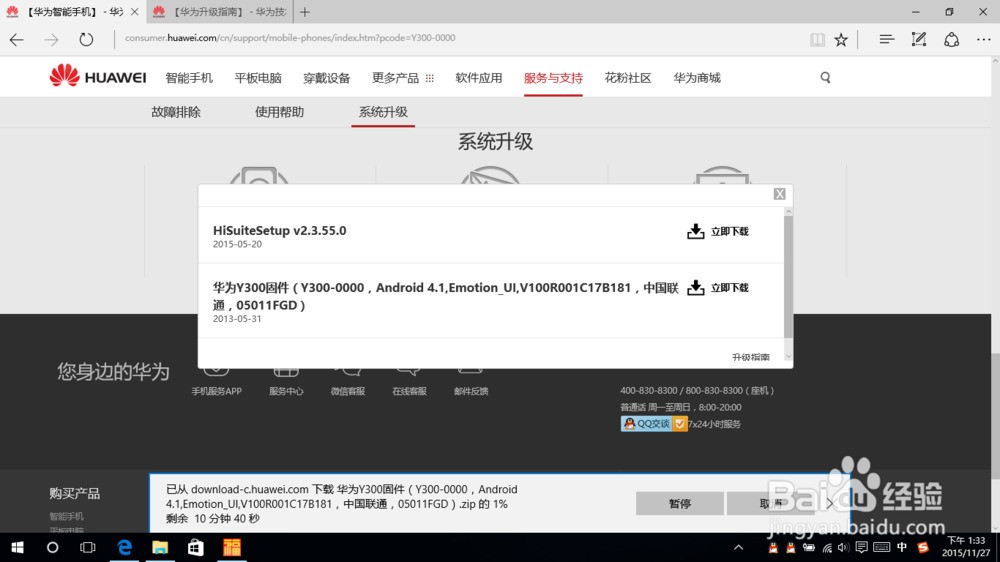Screen dimensions: 1000x562
Task: Cancel the download with 取消 button
Action: coord(770,503)
